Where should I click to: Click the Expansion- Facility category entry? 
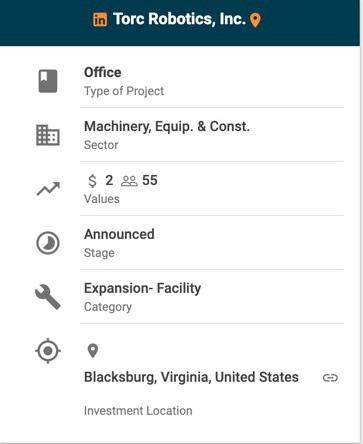[x=143, y=288]
